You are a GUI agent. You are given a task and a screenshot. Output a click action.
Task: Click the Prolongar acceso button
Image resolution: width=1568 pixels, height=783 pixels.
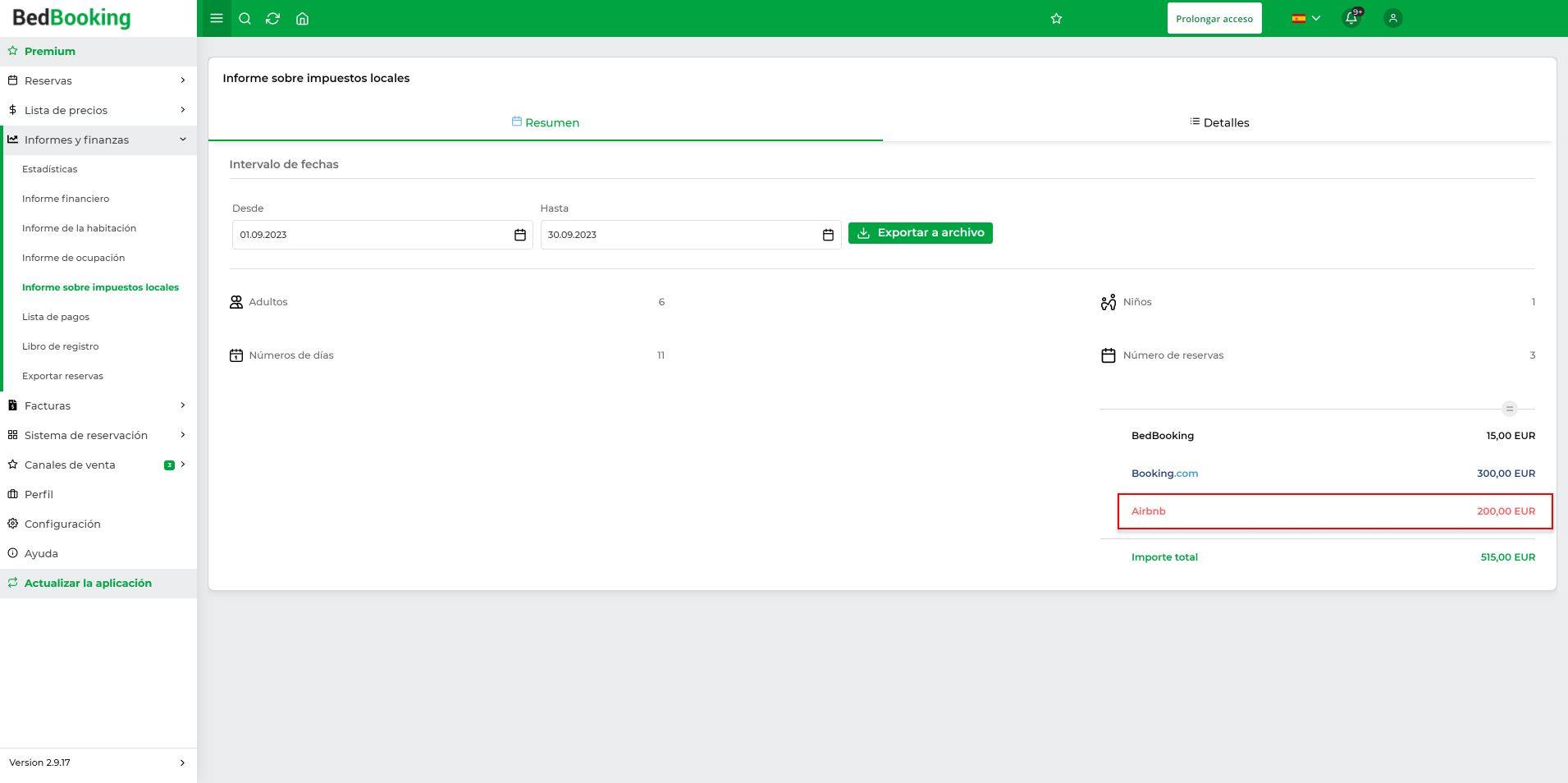1214,18
